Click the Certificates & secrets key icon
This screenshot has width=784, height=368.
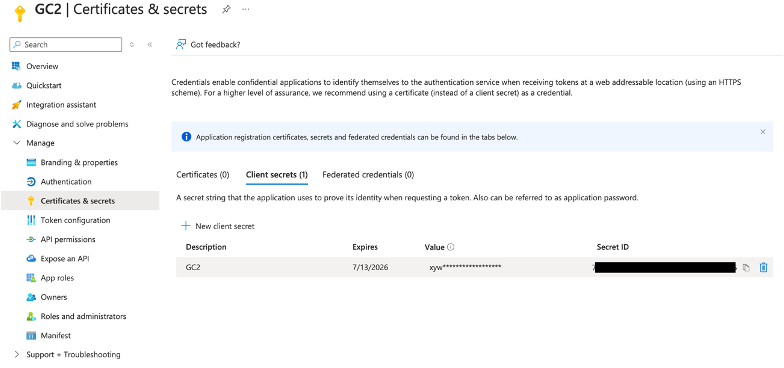(31, 201)
